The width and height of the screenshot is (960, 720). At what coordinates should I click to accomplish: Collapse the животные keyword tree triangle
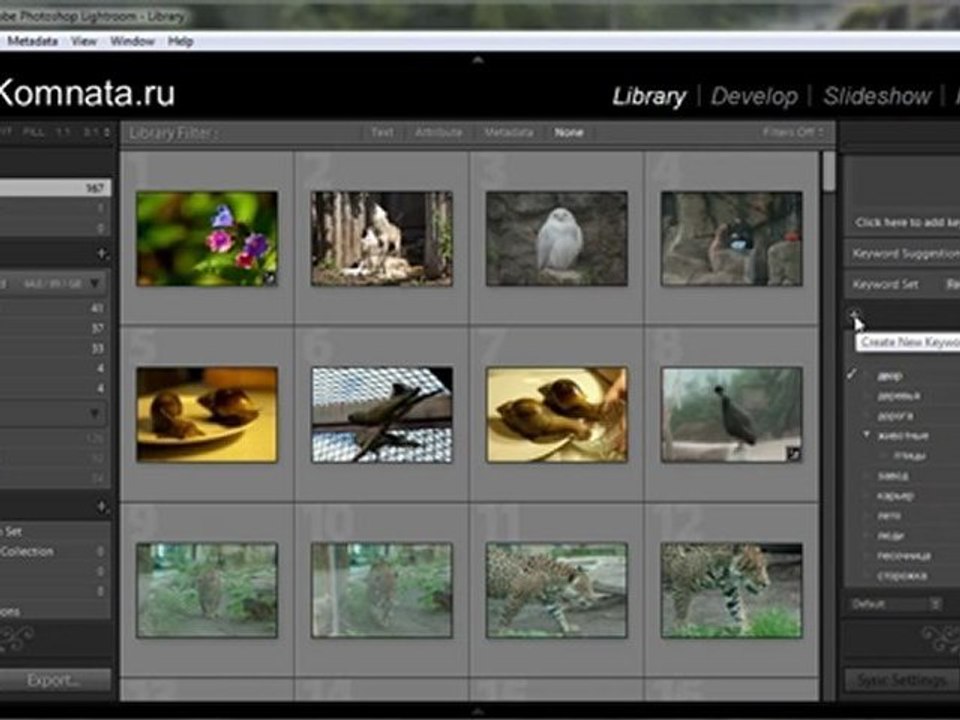click(x=866, y=434)
